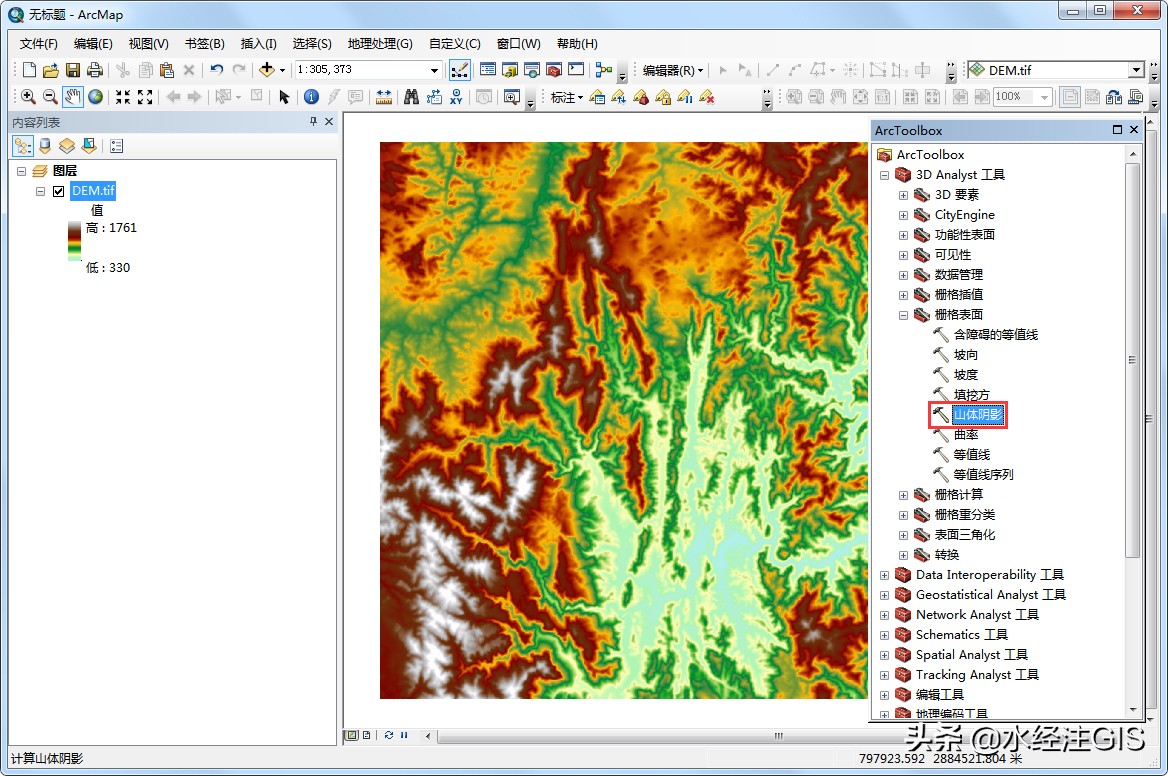This screenshot has width=1168, height=776.
Task: Open the 书签(B) menu
Action: (204, 44)
